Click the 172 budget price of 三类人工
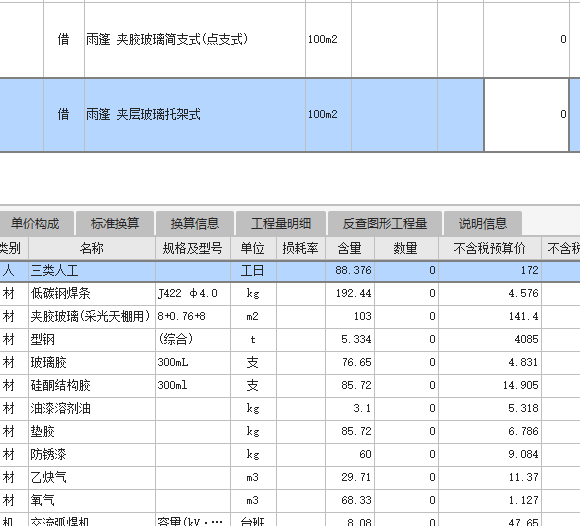The height and width of the screenshot is (526, 580). pos(529,270)
